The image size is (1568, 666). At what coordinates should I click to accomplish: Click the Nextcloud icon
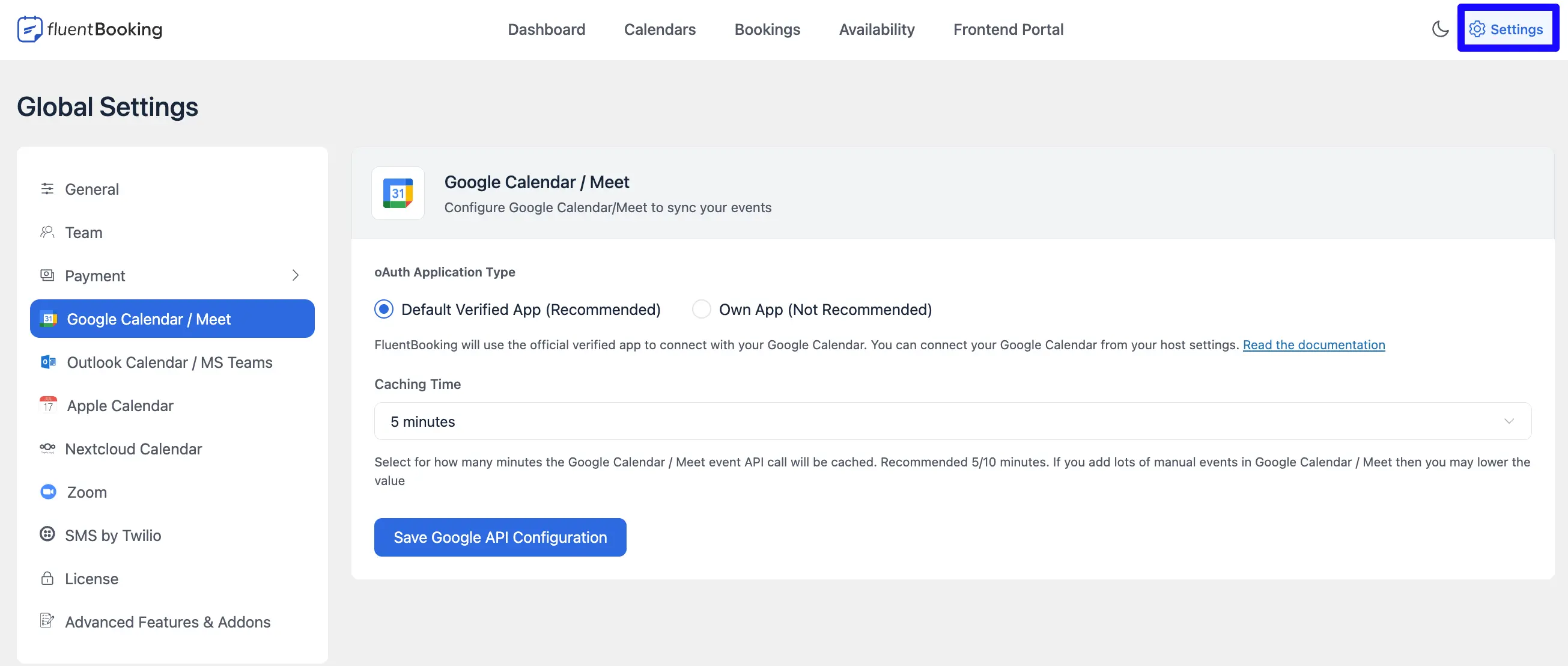coord(47,448)
